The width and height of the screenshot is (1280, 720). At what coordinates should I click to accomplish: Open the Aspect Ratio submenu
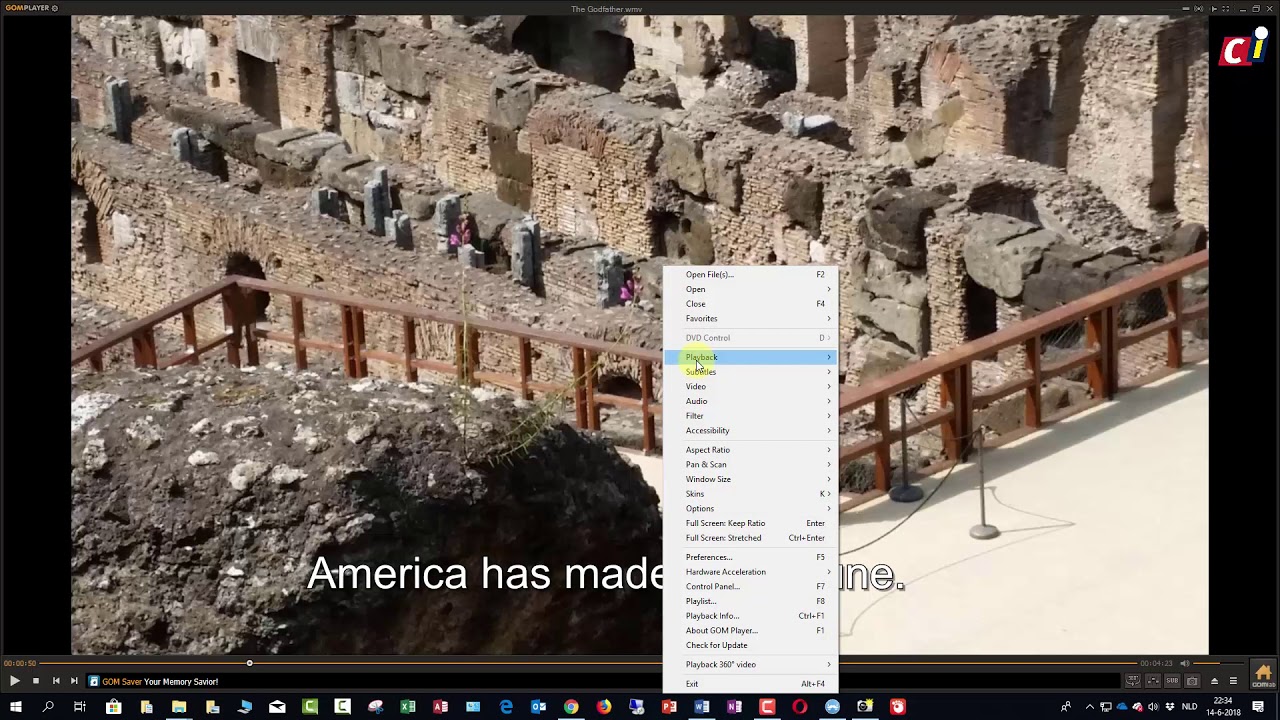point(751,450)
